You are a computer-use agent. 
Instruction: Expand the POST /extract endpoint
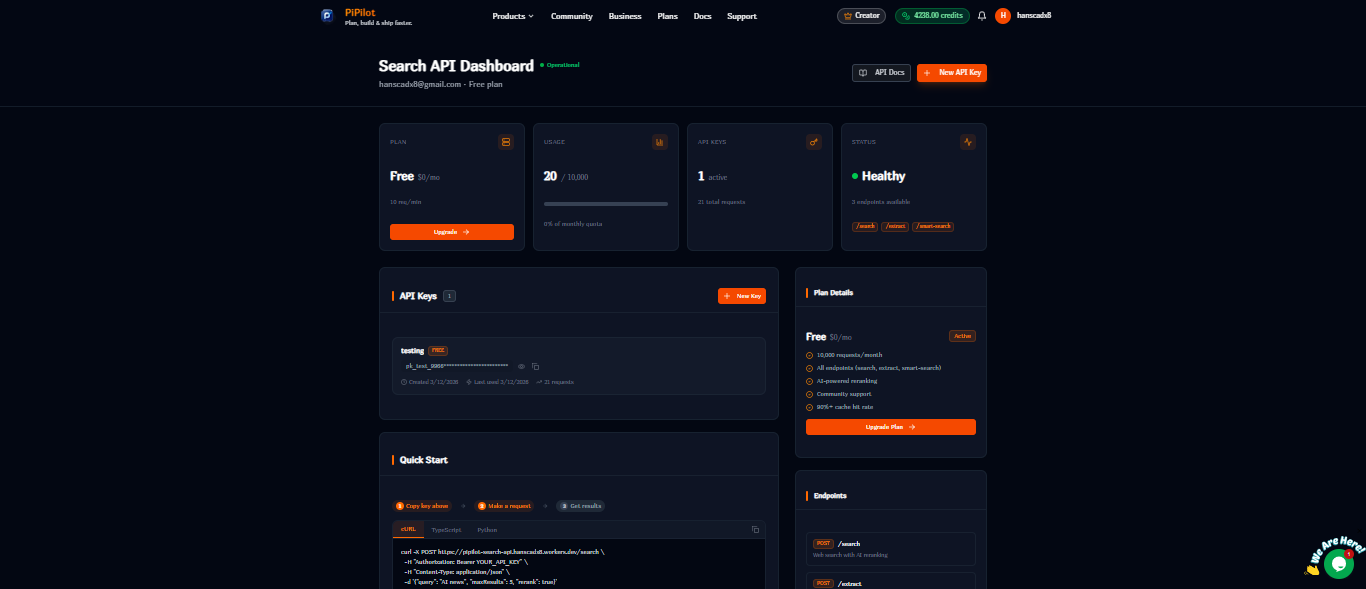click(x=890, y=583)
